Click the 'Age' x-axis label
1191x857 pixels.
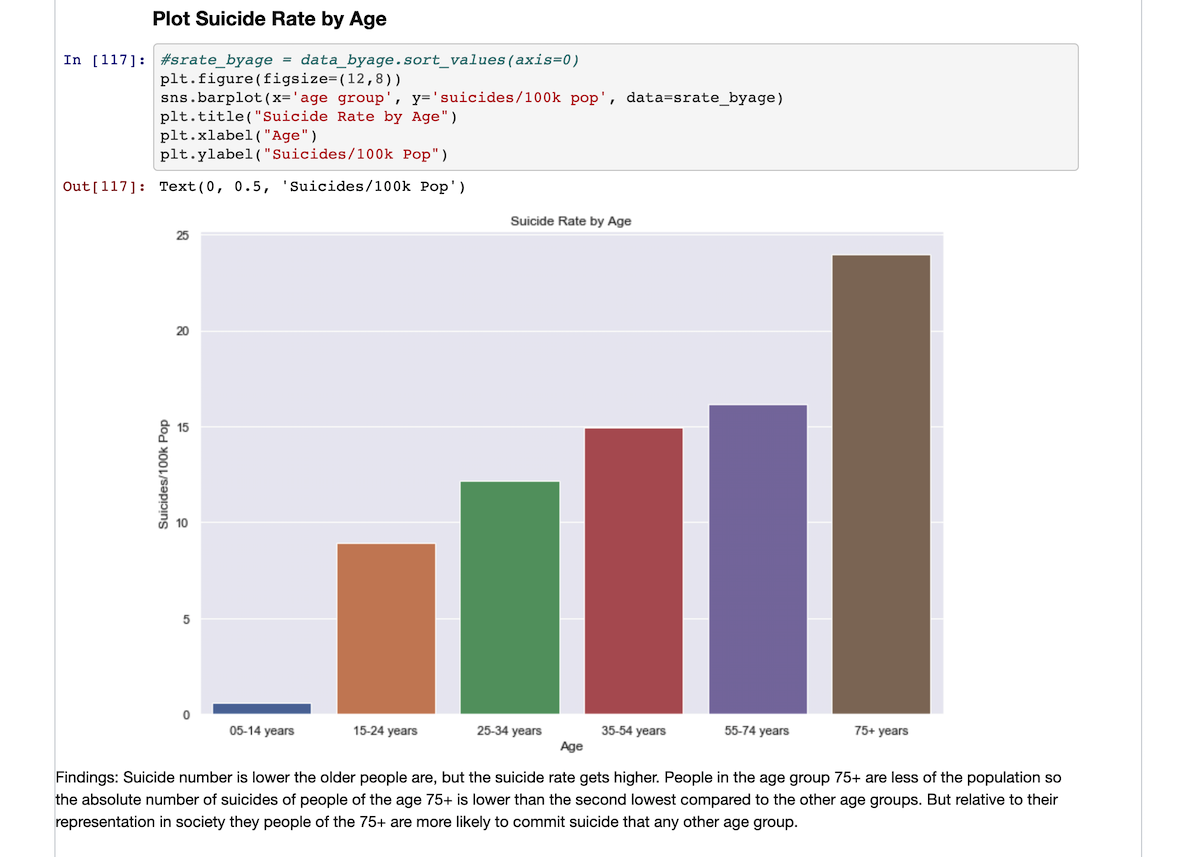(x=570, y=746)
